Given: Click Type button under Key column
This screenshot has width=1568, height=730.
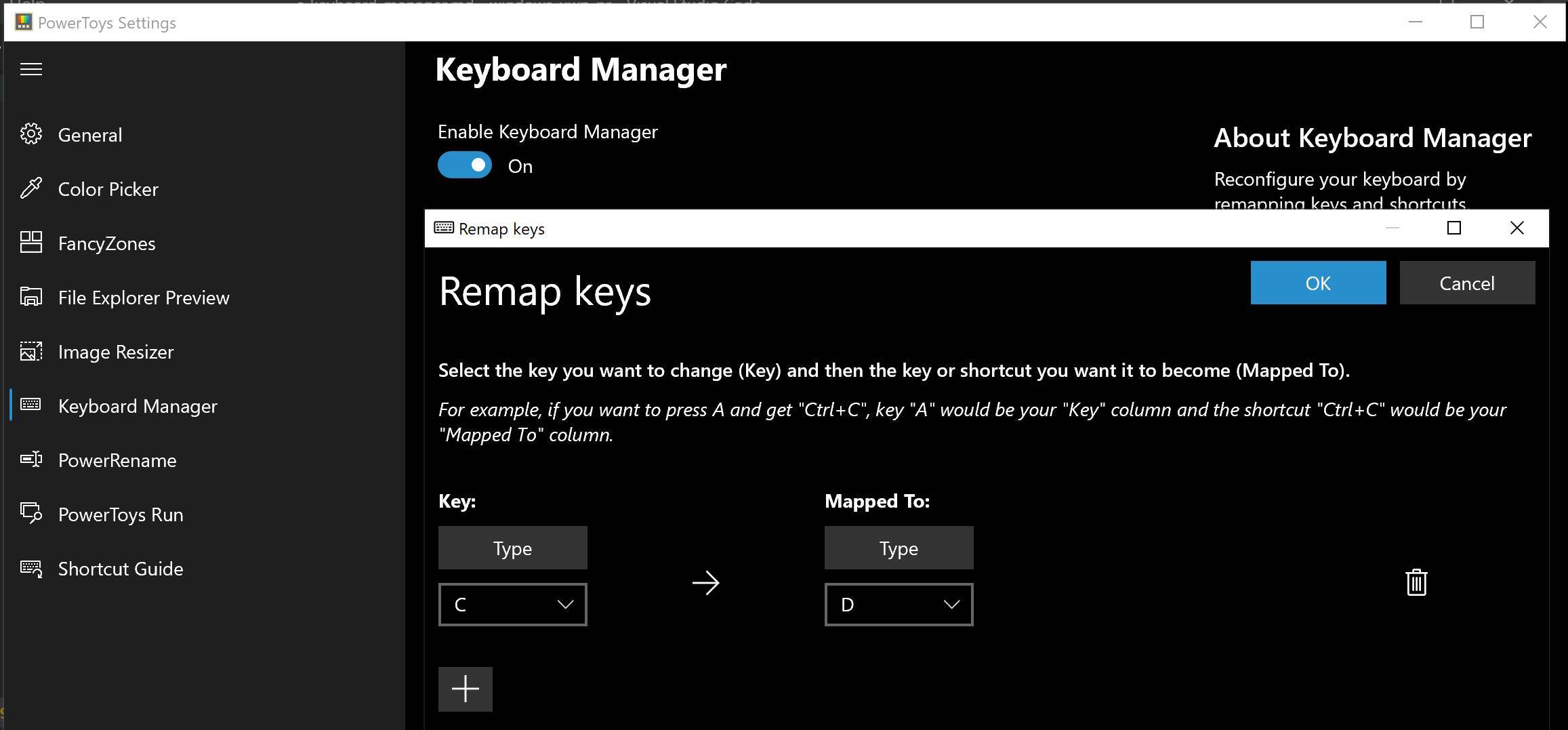Looking at the screenshot, I should pyautogui.click(x=512, y=548).
